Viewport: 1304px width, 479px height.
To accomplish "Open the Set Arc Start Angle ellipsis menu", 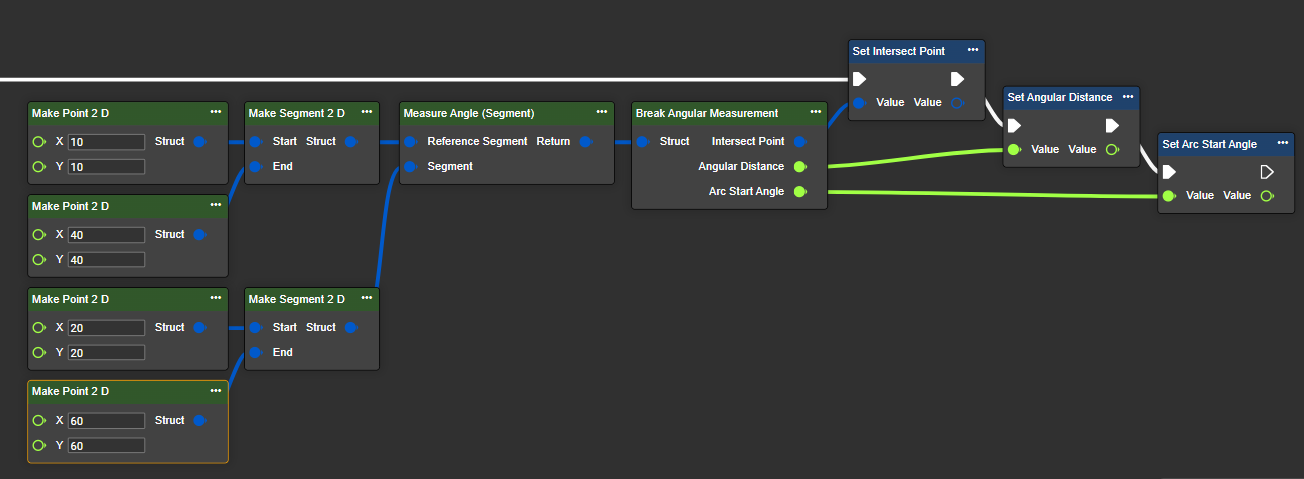I will coord(1283,143).
